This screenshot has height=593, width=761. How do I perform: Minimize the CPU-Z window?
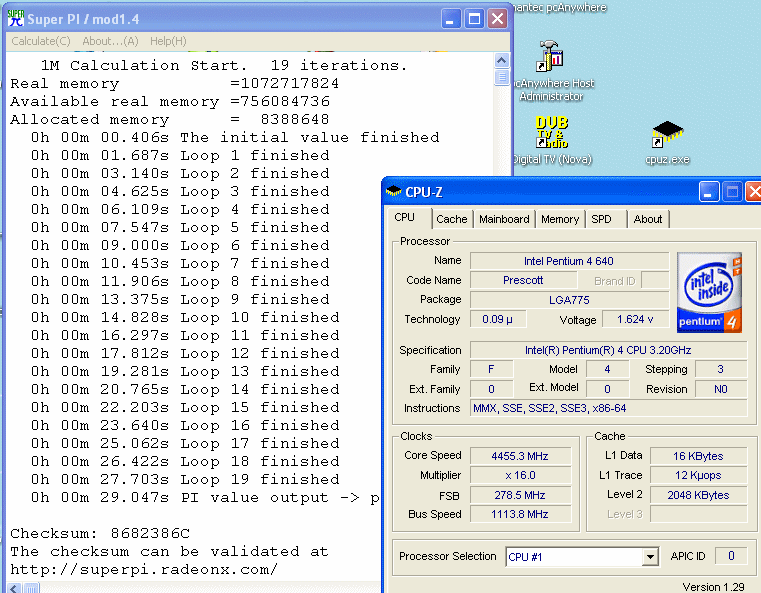tap(709, 192)
